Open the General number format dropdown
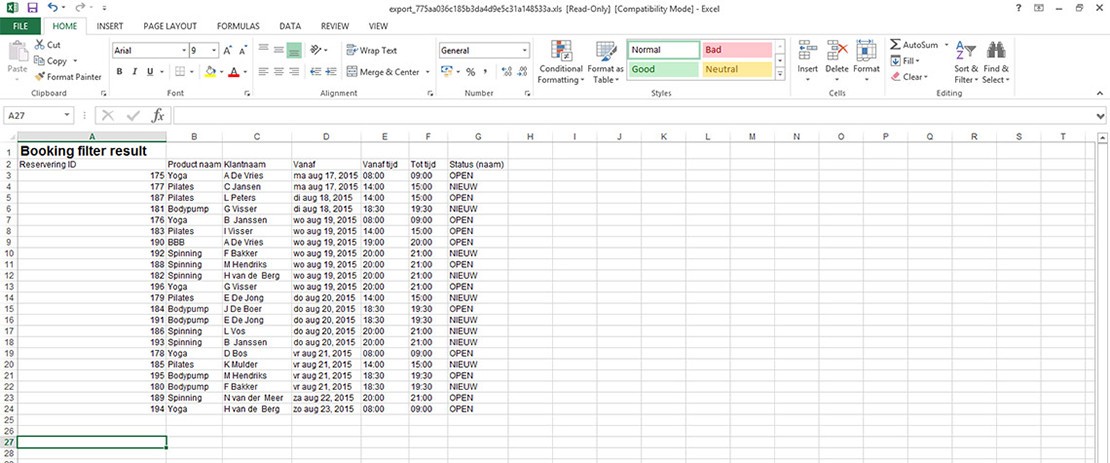The width and height of the screenshot is (1110, 463). [x=525, y=50]
